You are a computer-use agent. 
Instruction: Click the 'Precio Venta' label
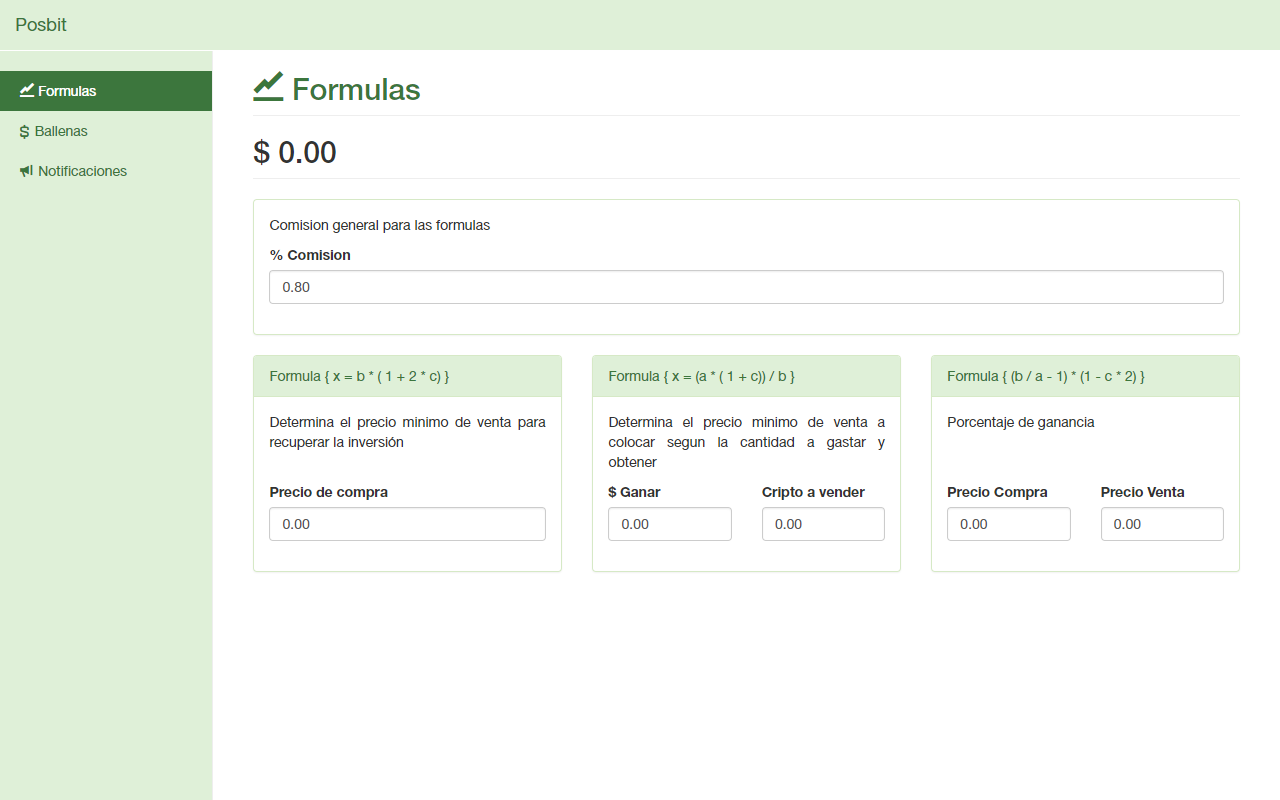pos(1142,492)
